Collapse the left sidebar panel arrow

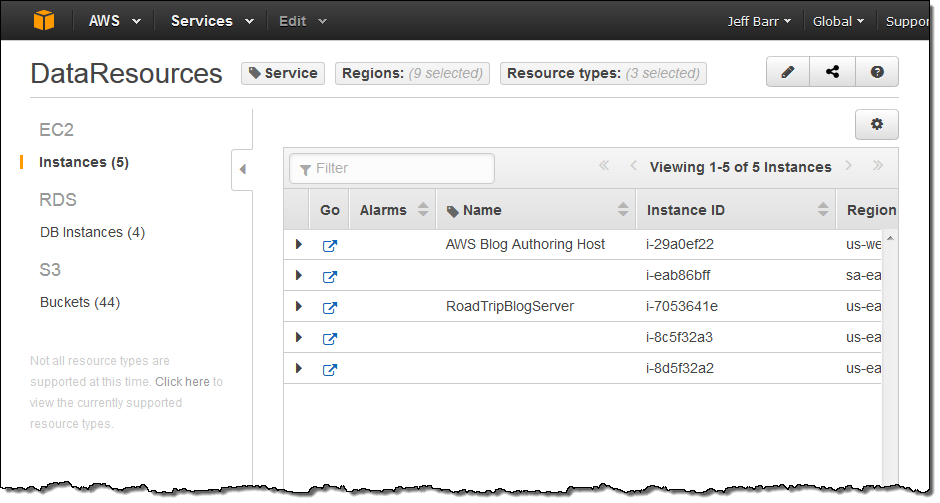point(242,169)
